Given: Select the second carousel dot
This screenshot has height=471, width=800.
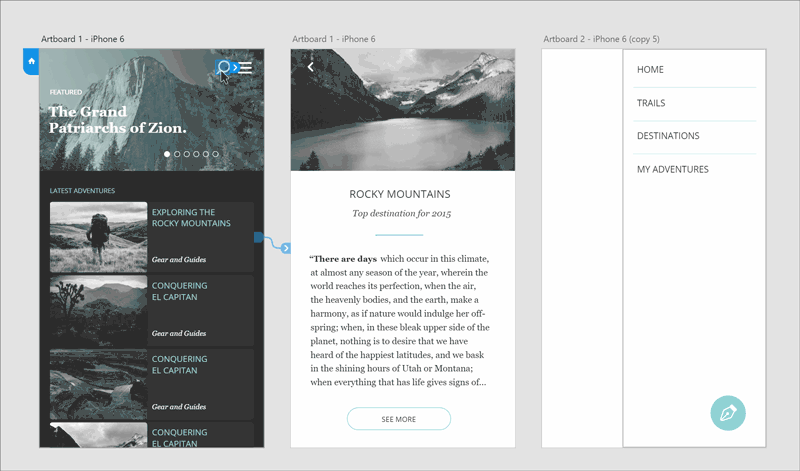Looking at the screenshot, I should (177, 154).
